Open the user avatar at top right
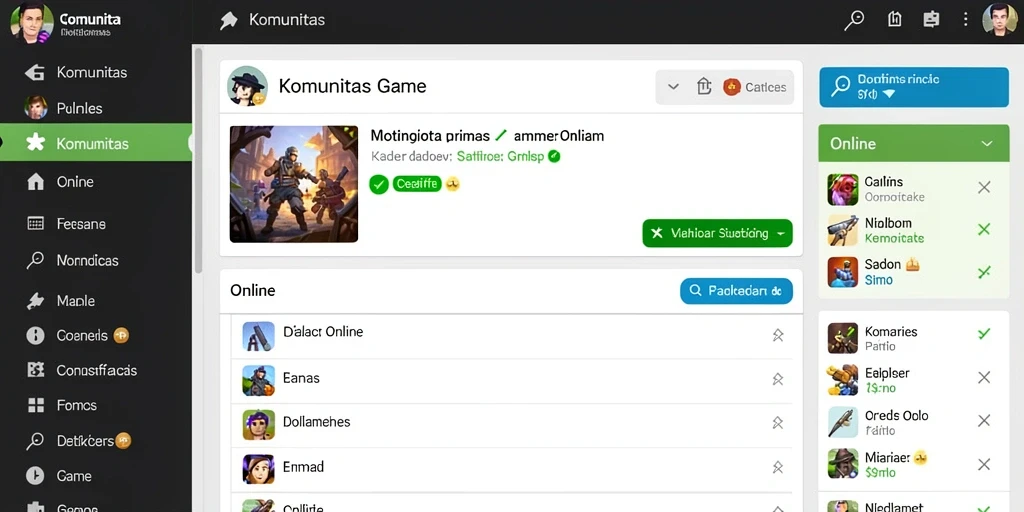Viewport: 1024px width, 512px height. [x=1000, y=20]
